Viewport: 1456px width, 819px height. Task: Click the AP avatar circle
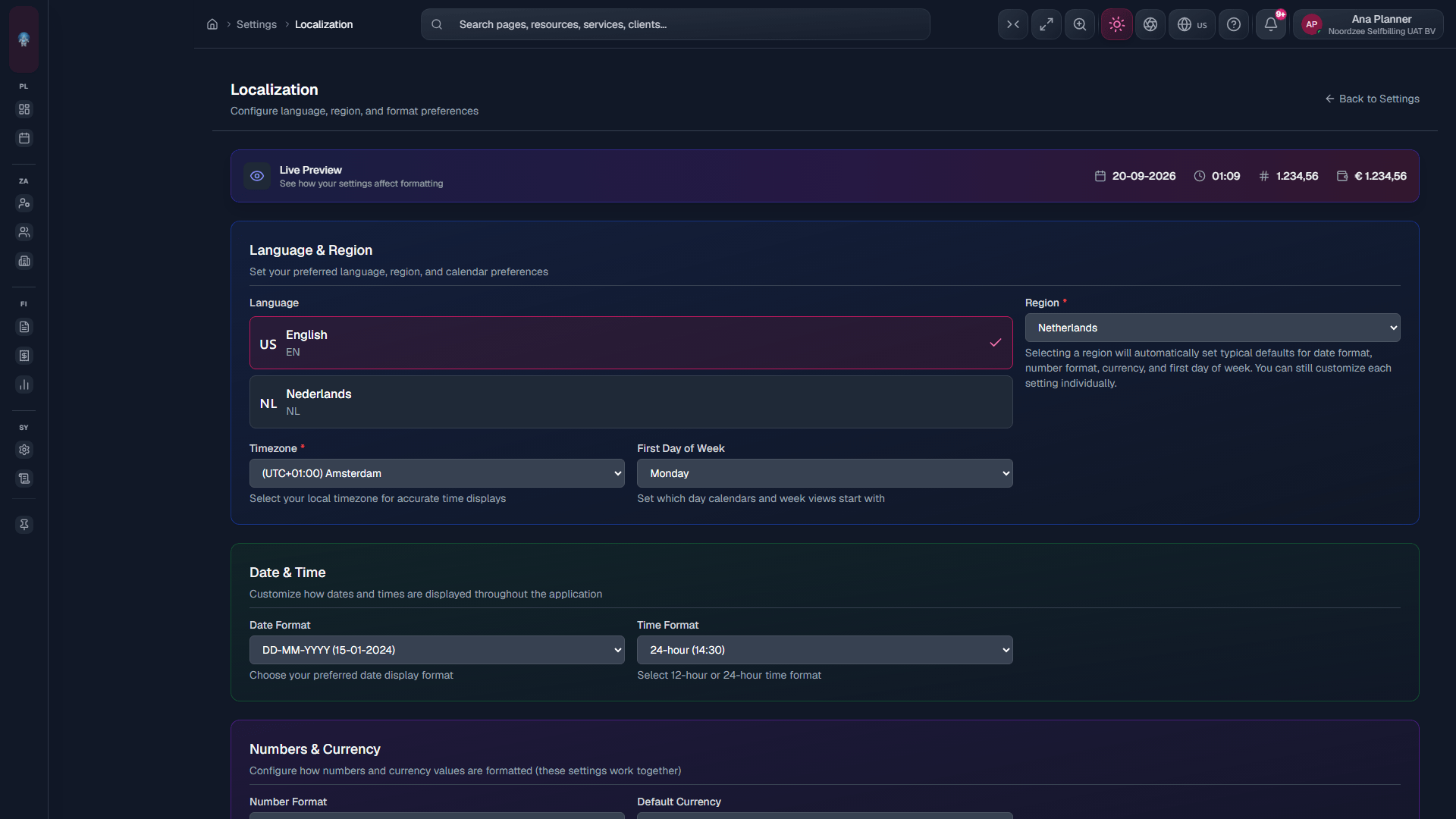(1312, 24)
